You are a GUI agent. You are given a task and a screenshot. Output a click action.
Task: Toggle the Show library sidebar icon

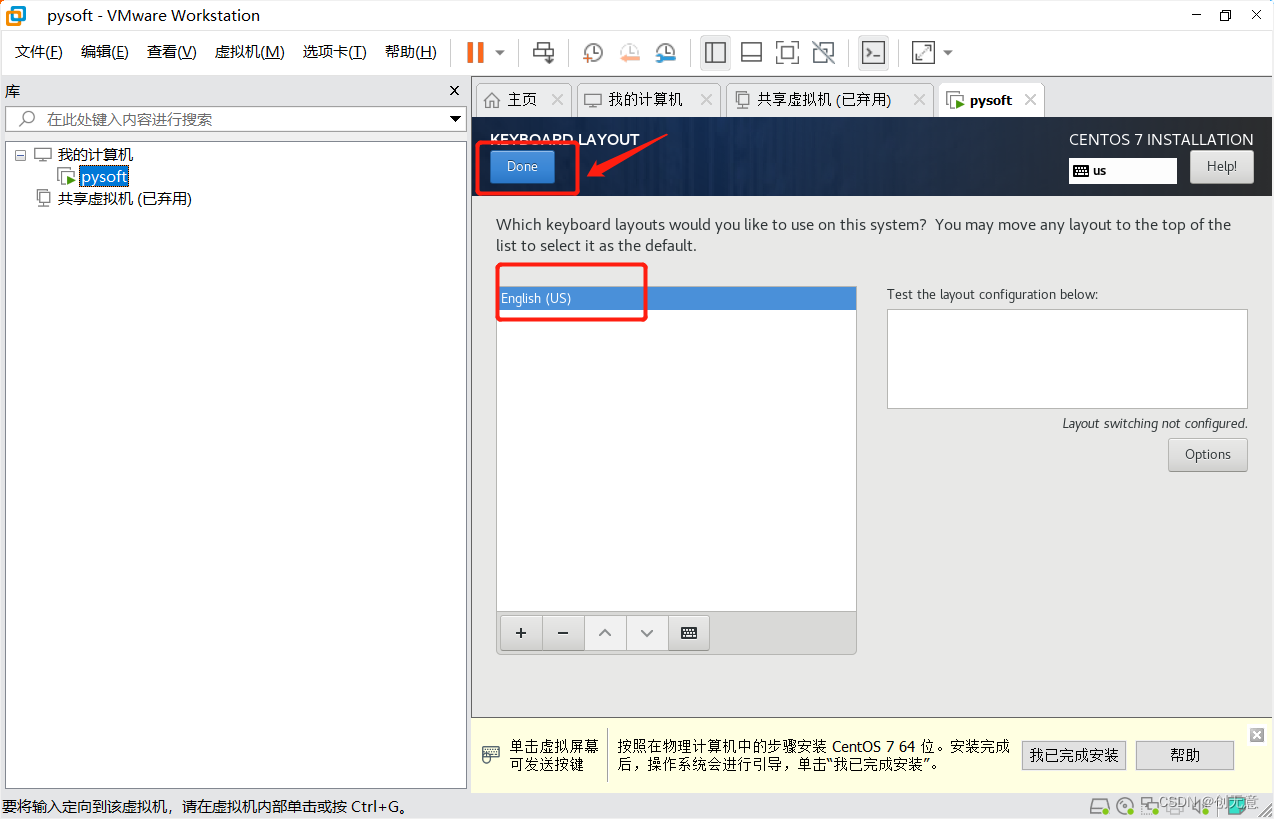coord(715,52)
